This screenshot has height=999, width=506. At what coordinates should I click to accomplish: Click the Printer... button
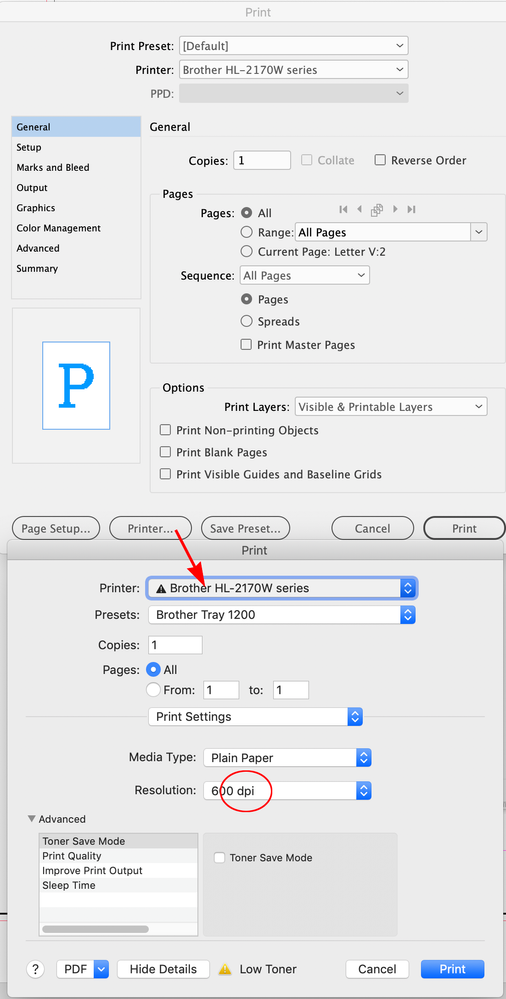[x=150, y=528]
